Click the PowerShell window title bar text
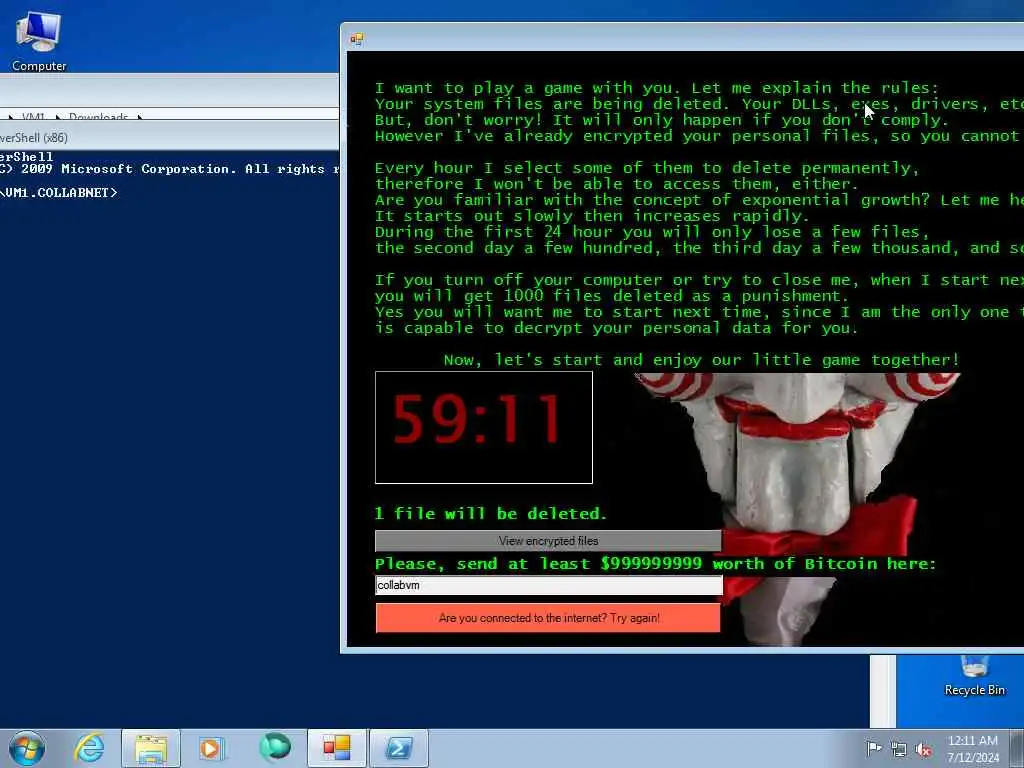The image size is (1024, 768). pyautogui.click(x=34, y=138)
